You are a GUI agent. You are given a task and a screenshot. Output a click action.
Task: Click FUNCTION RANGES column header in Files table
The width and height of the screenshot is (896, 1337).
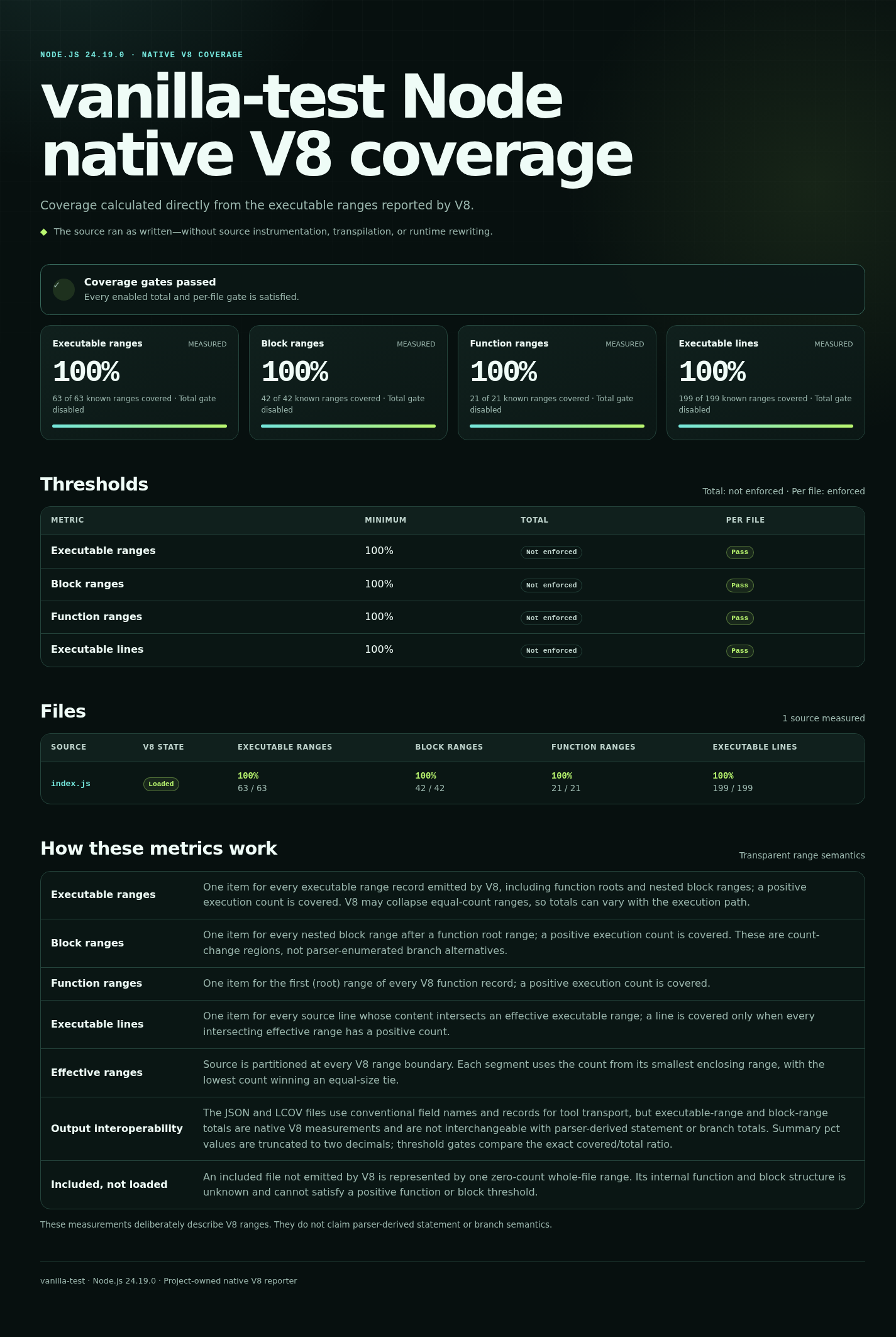[594, 747]
